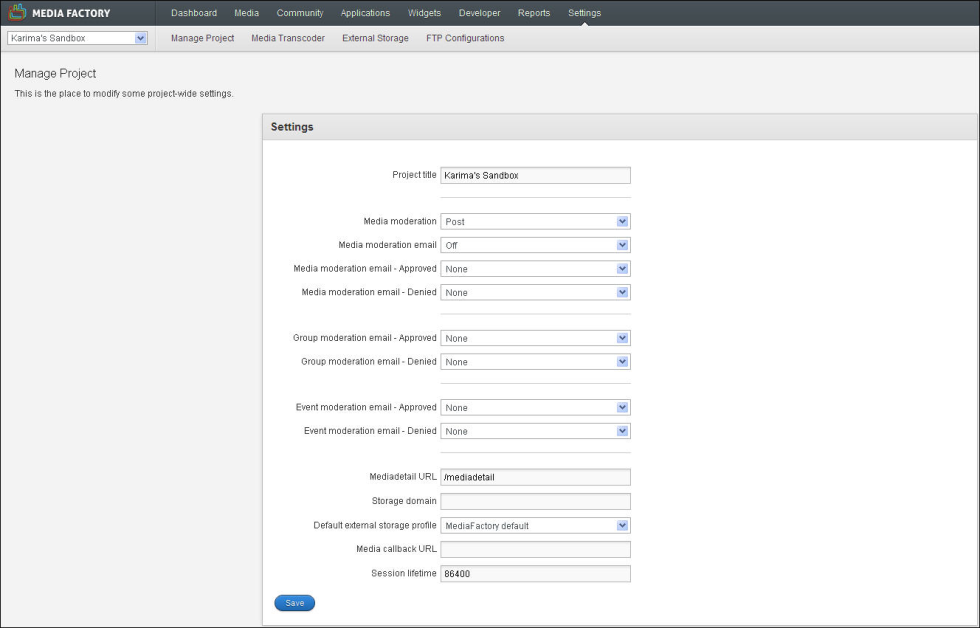Click the "Media moderation email" label
The image size is (980, 628).
pyautogui.click(x=388, y=245)
